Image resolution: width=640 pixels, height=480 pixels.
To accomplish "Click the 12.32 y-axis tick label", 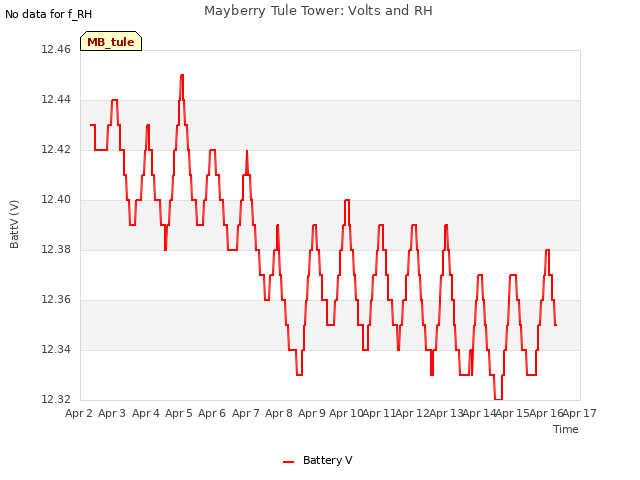I will coord(56,399).
